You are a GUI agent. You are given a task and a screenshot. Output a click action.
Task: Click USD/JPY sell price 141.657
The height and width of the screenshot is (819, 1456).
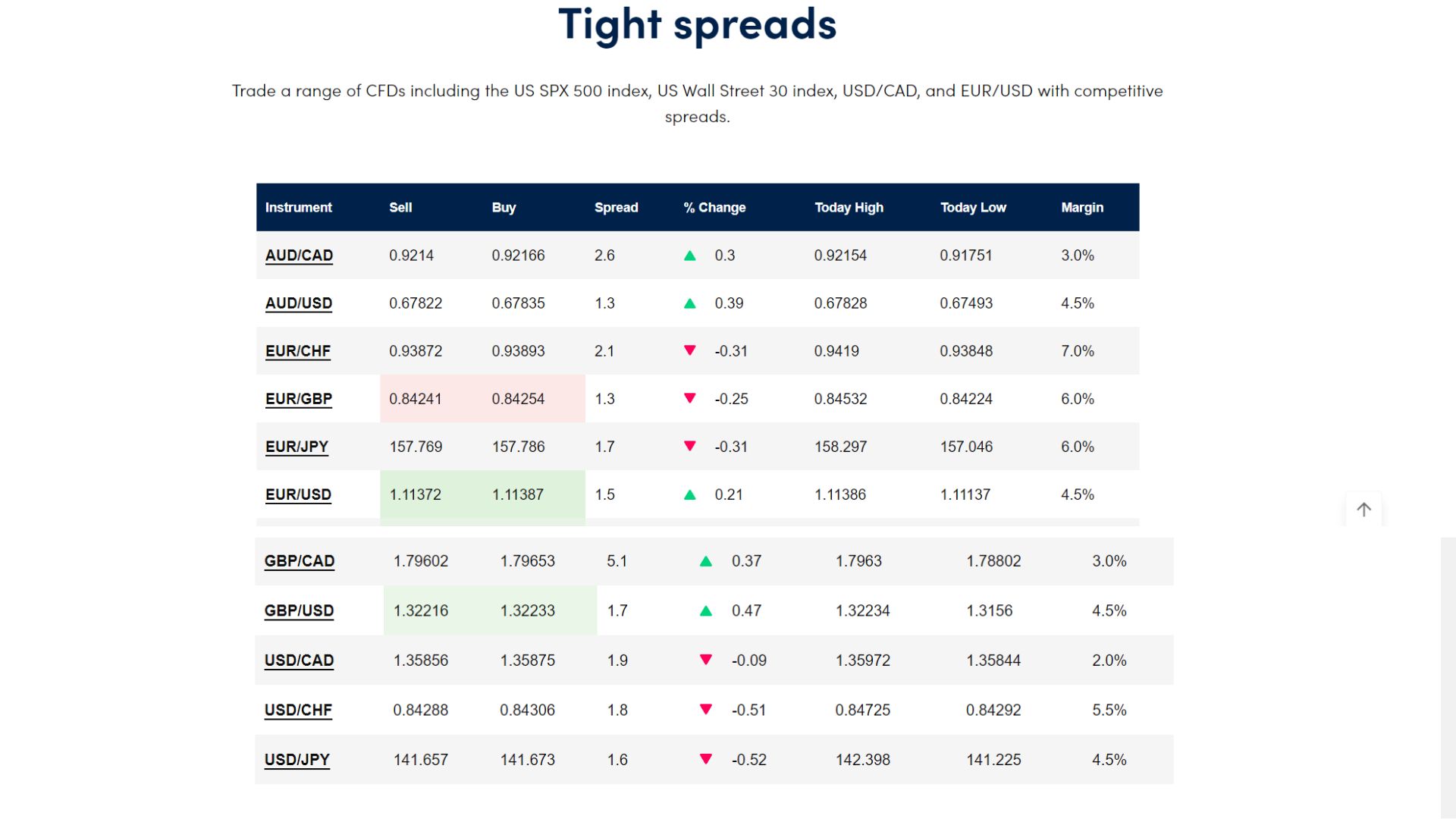(x=421, y=760)
